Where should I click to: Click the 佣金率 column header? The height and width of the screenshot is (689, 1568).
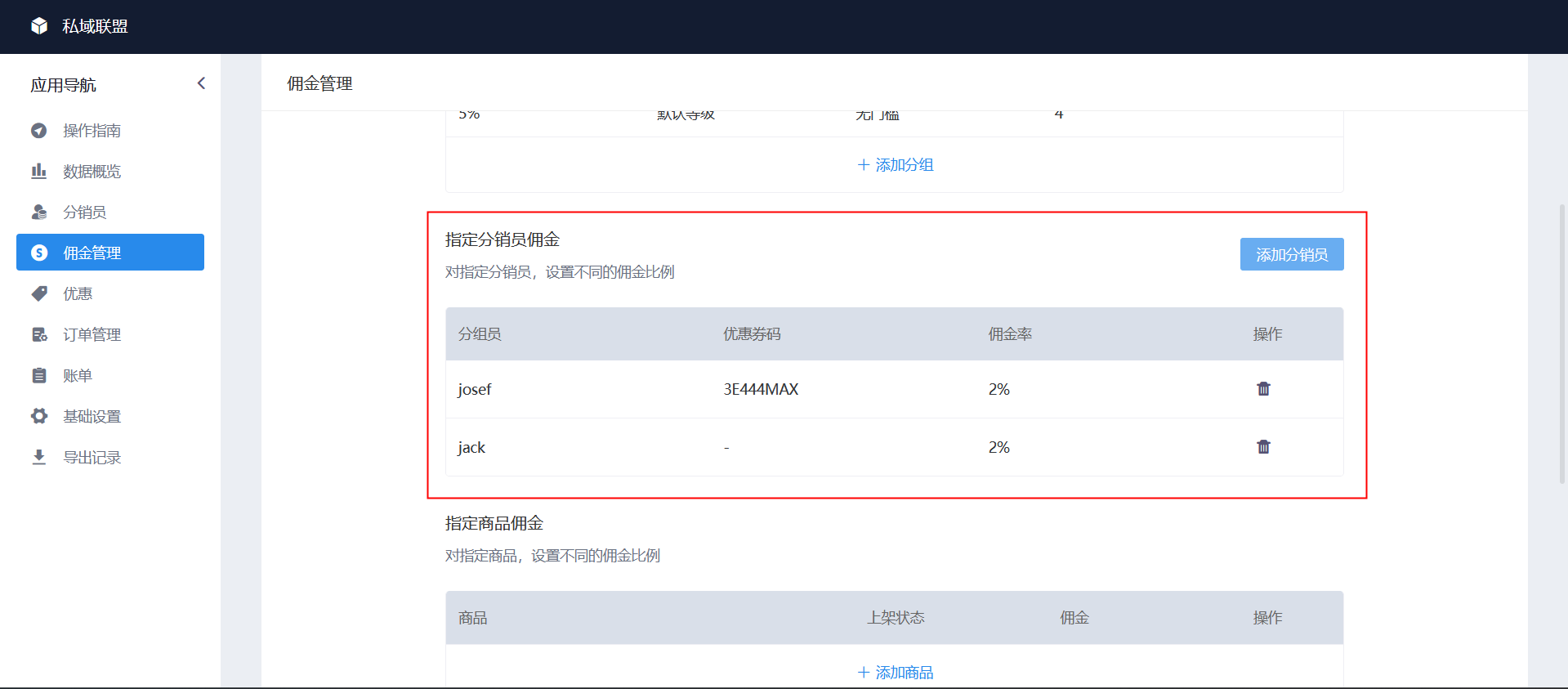click(x=1010, y=334)
